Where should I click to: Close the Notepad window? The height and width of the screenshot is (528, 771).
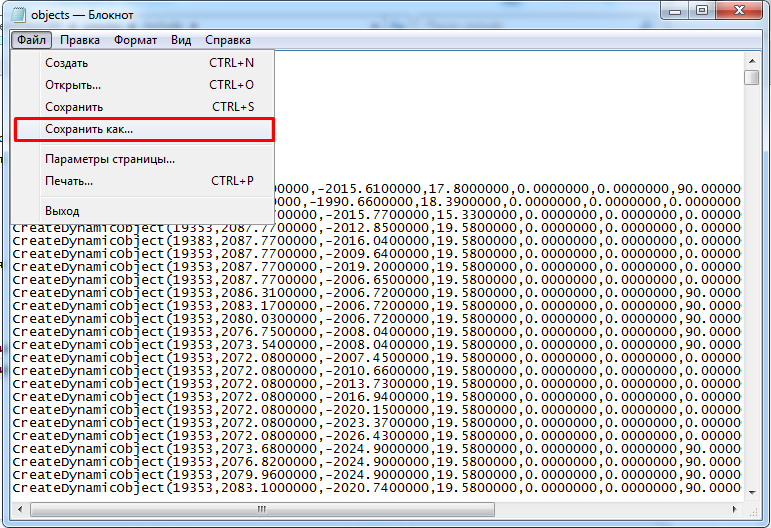[x=739, y=10]
